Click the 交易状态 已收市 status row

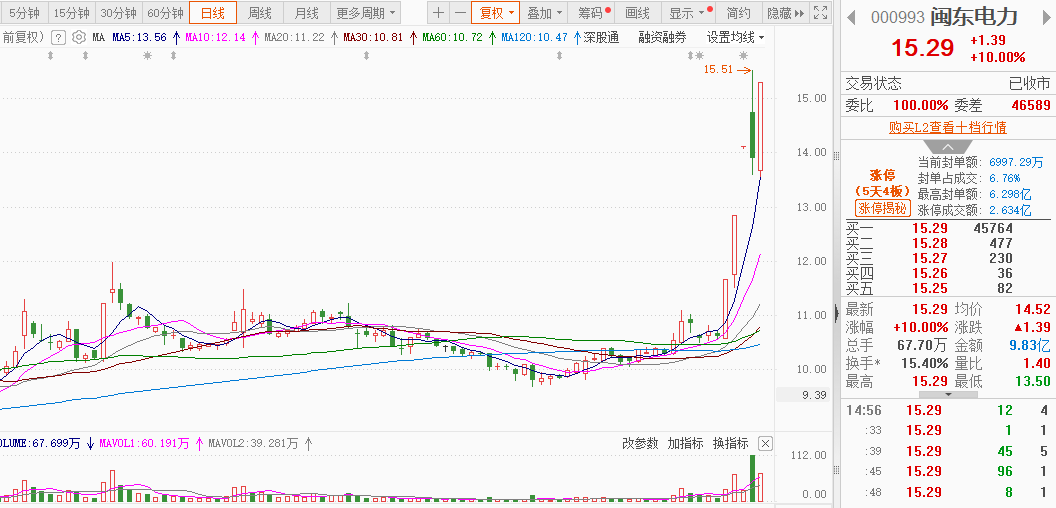point(948,84)
